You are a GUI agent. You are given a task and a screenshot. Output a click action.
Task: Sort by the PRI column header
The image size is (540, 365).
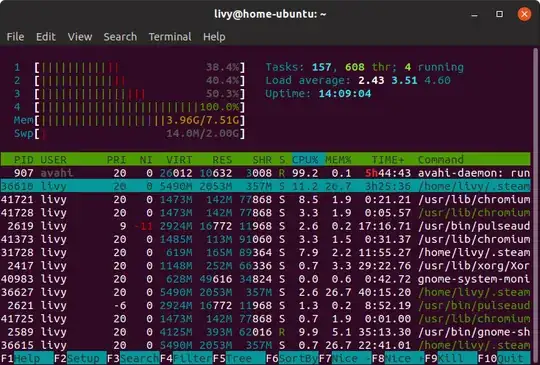116,159
